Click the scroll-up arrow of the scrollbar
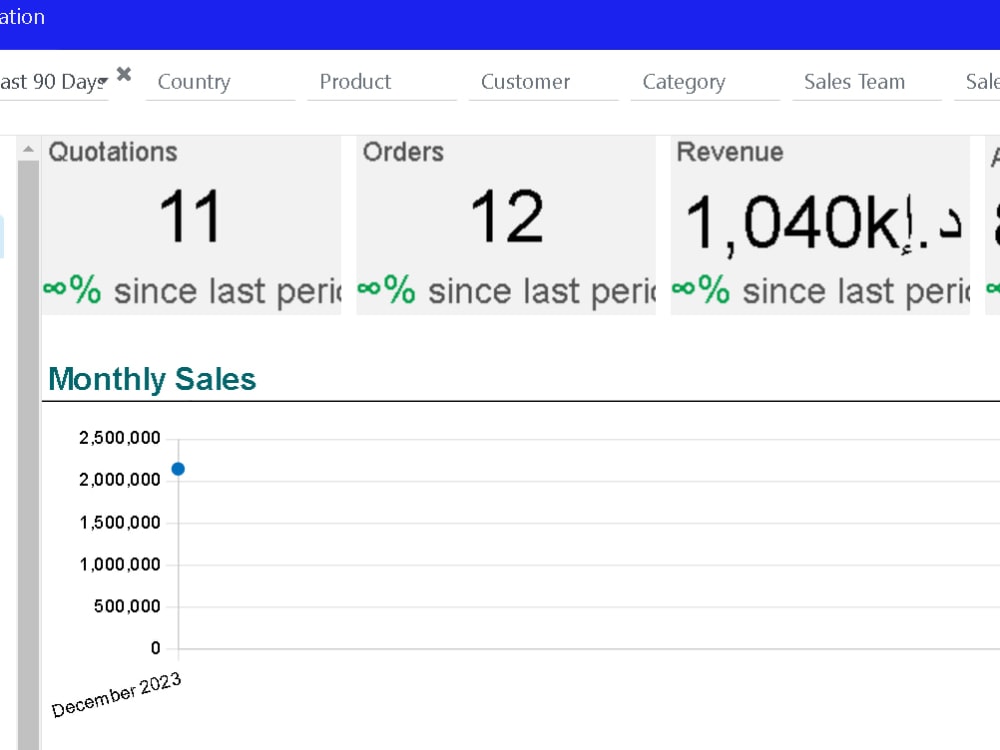 point(28,150)
